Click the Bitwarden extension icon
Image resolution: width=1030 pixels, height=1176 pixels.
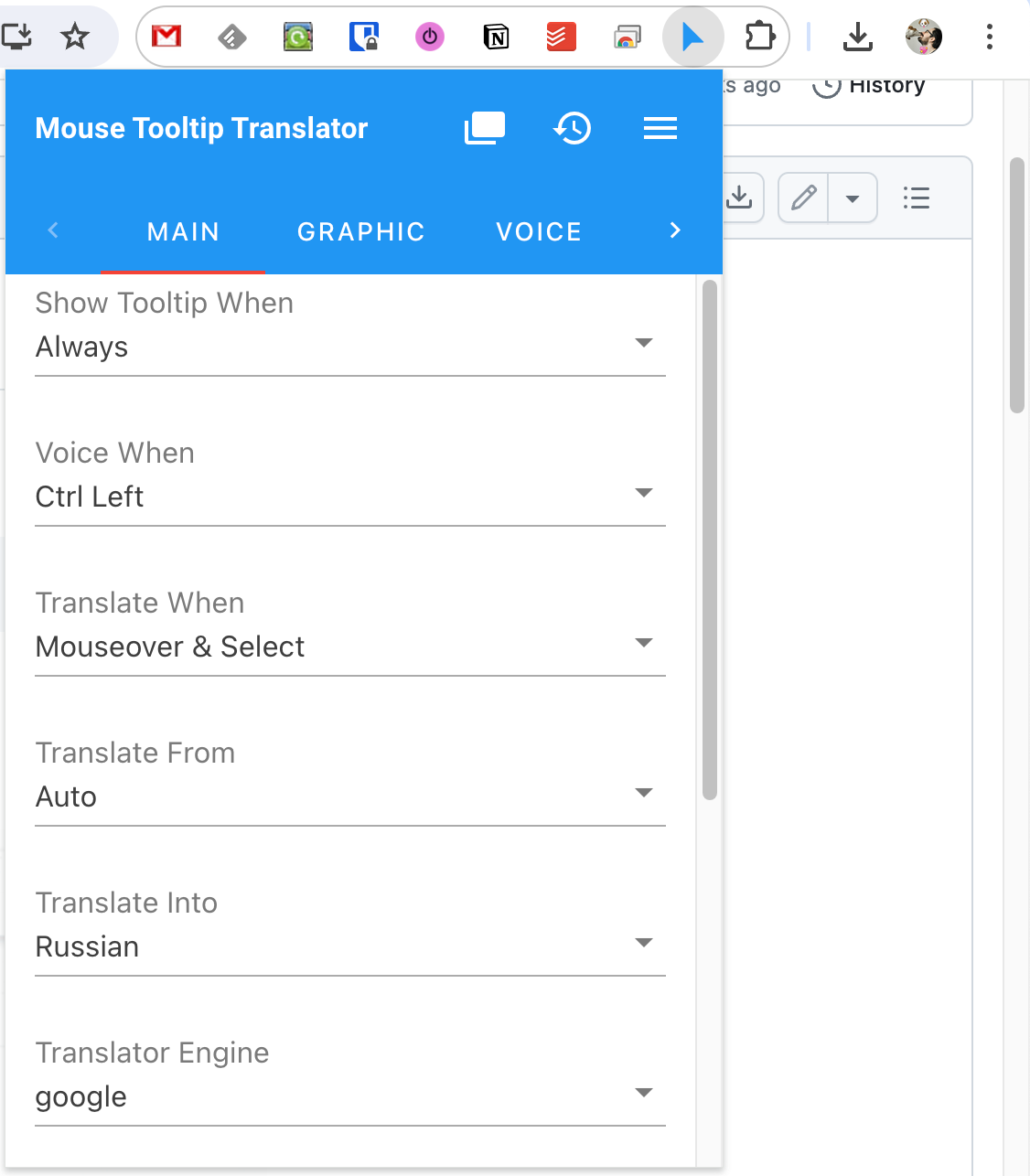pos(364,37)
